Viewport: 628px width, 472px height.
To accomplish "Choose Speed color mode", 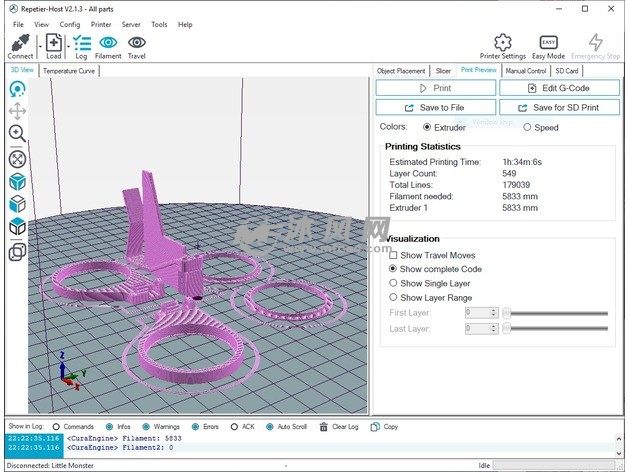I will pyautogui.click(x=528, y=127).
